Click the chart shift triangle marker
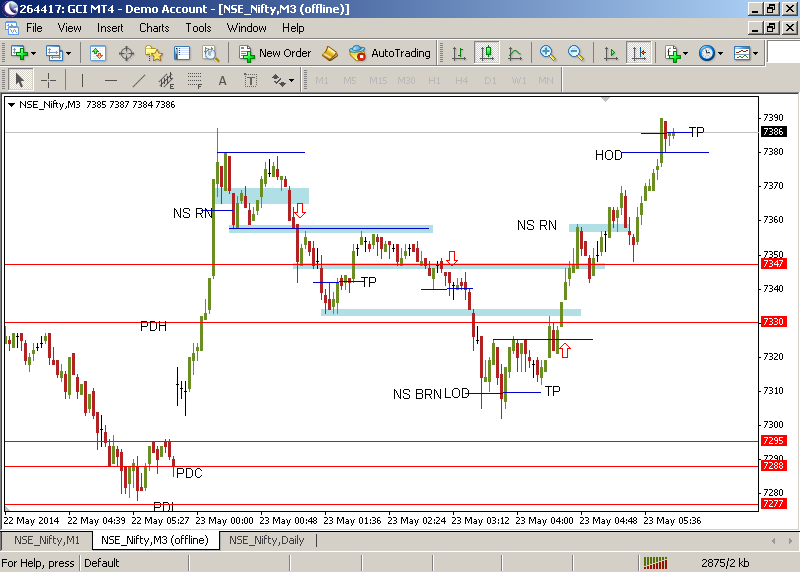Viewport: 800px width, 572px height. tap(605, 100)
